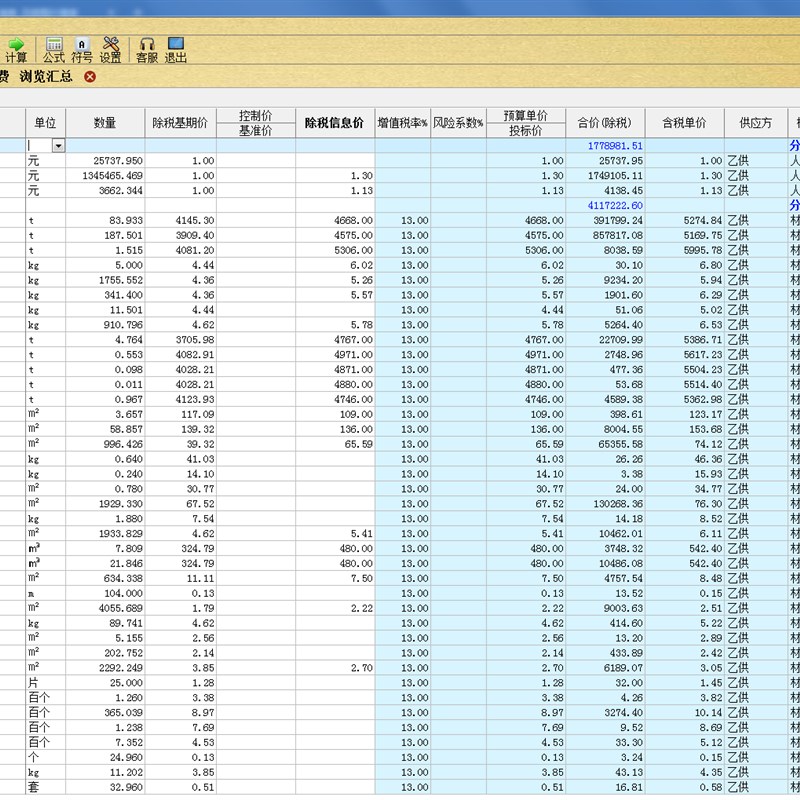The height and width of the screenshot is (800, 800).
Task: Select quantity cell 3662.344
Action: (105, 191)
